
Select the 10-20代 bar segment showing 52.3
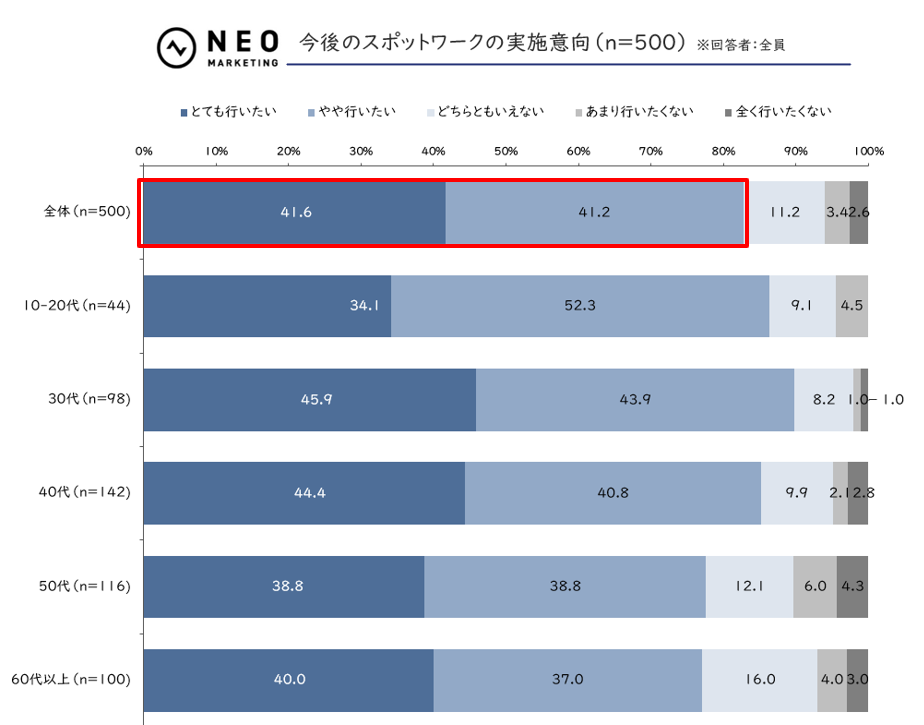(x=580, y=306)
